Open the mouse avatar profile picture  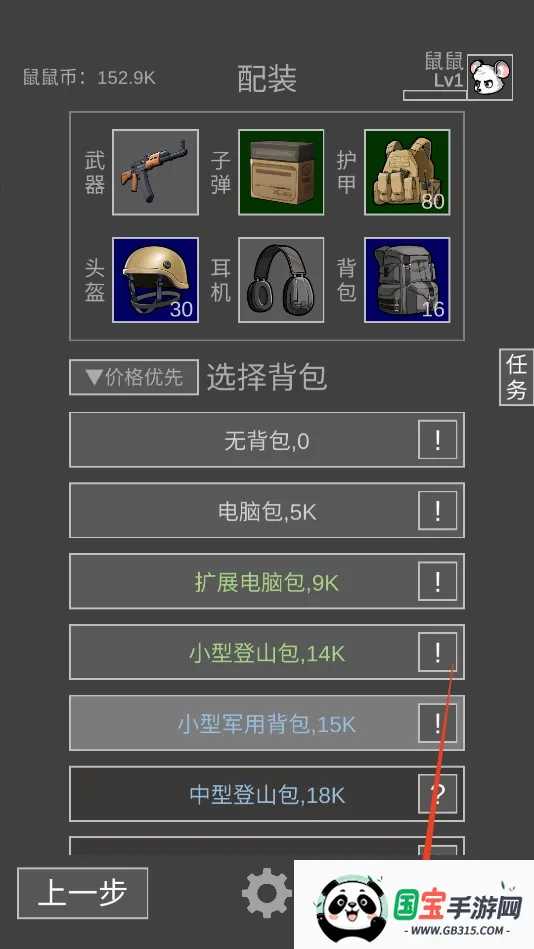[490, 77]
